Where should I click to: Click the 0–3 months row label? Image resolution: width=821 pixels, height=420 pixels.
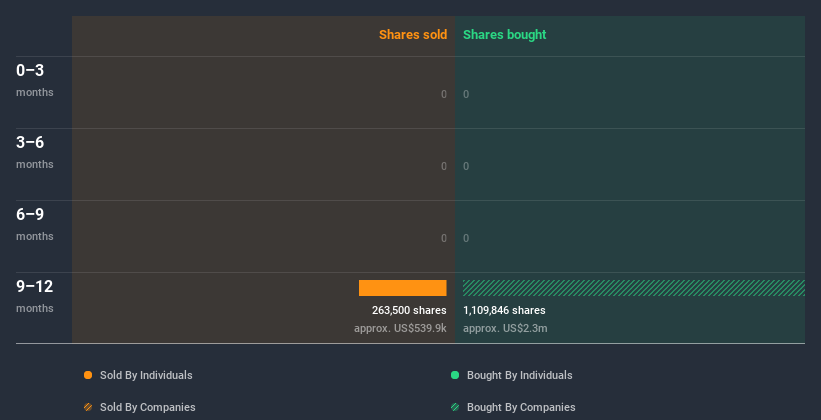tap(35, 80)
